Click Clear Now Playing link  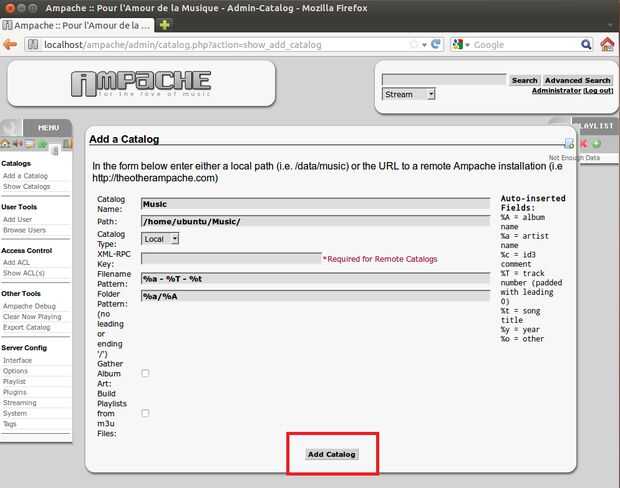click(32, 316)
